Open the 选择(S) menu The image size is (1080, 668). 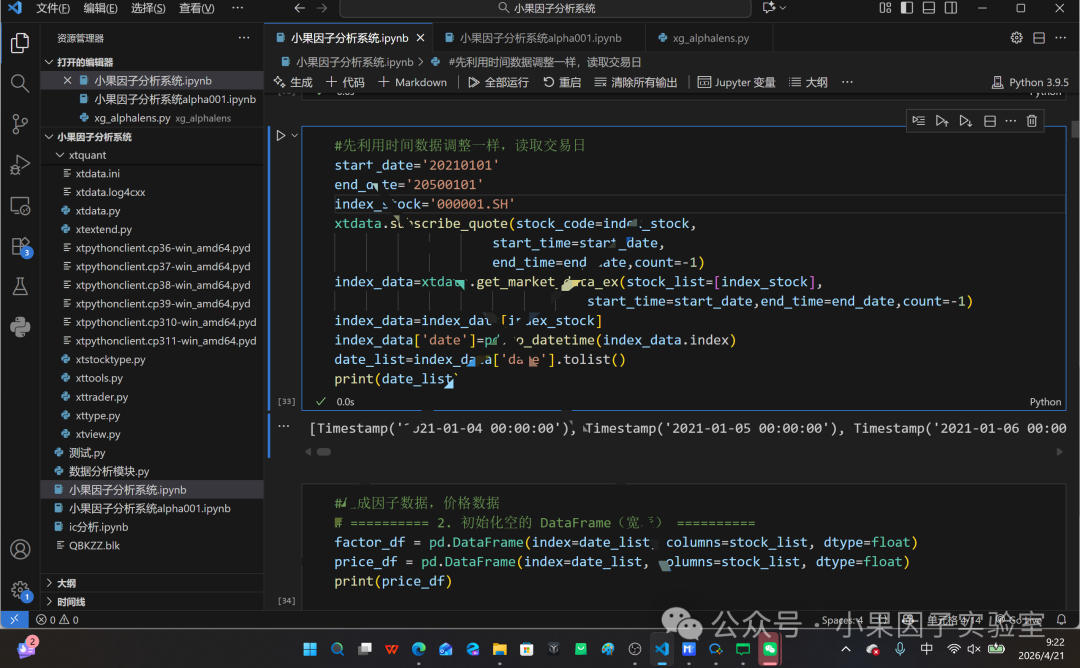(148, 8)
